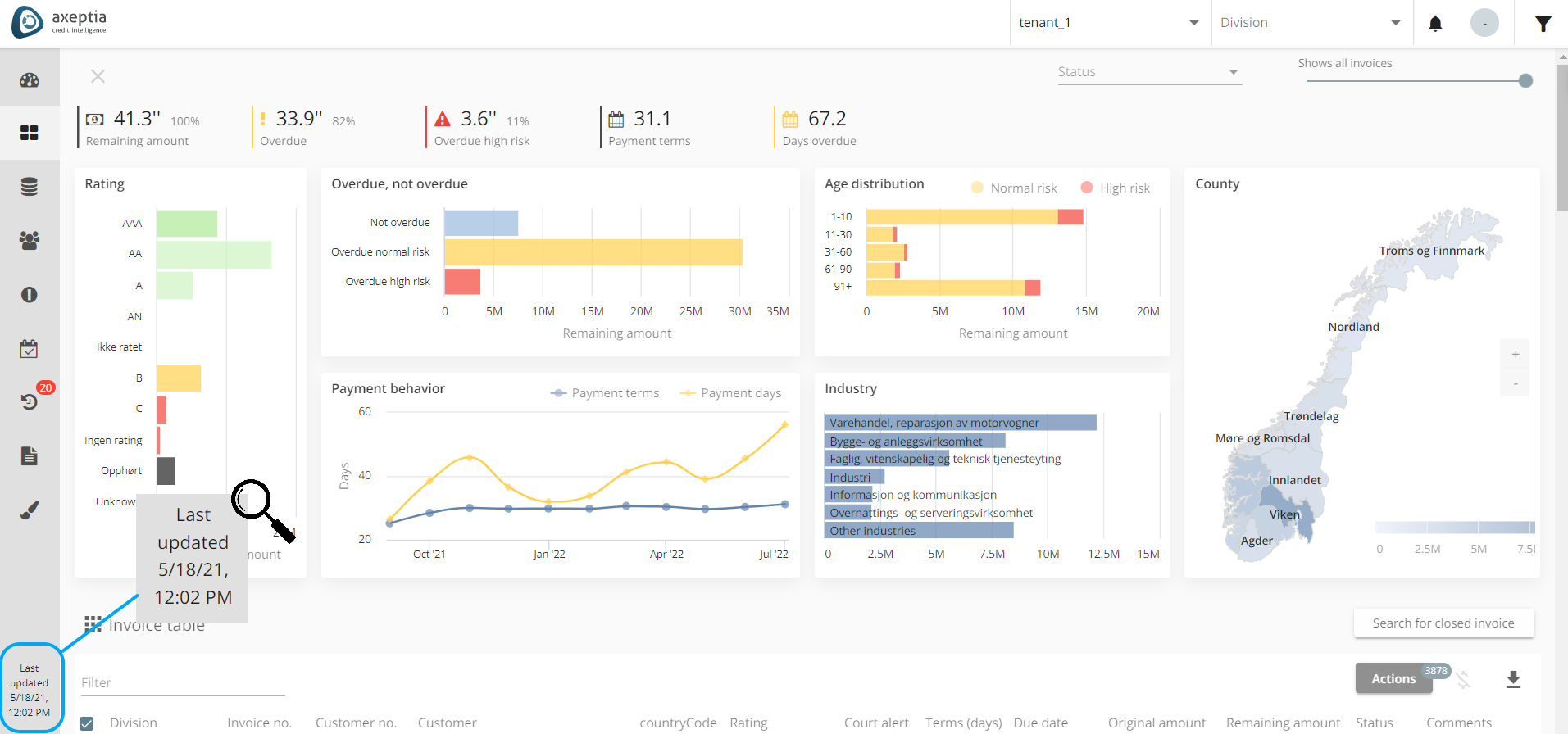Adjust the Shows all invoices slider handle
Viewport: 1568px width, 734px height.
pyautogui.click(x=1525, y=80)
